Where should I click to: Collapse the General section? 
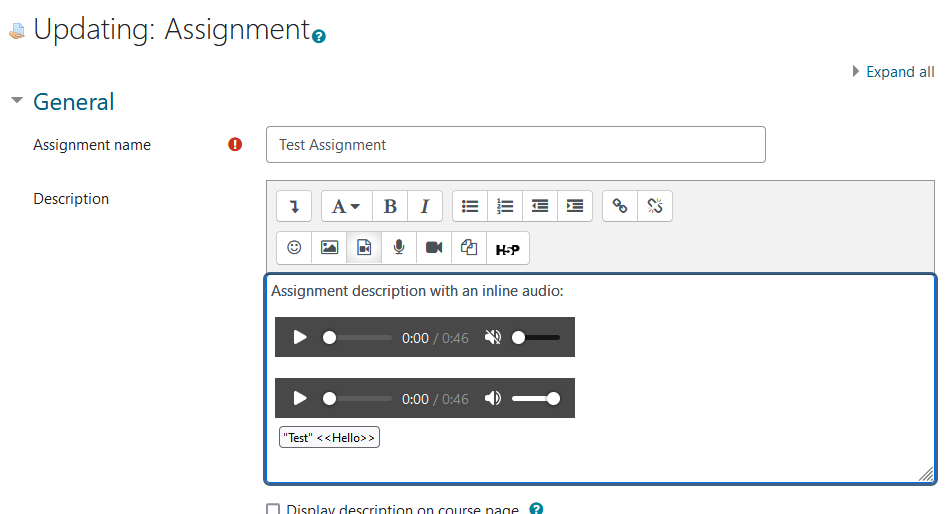coord(17,101)
